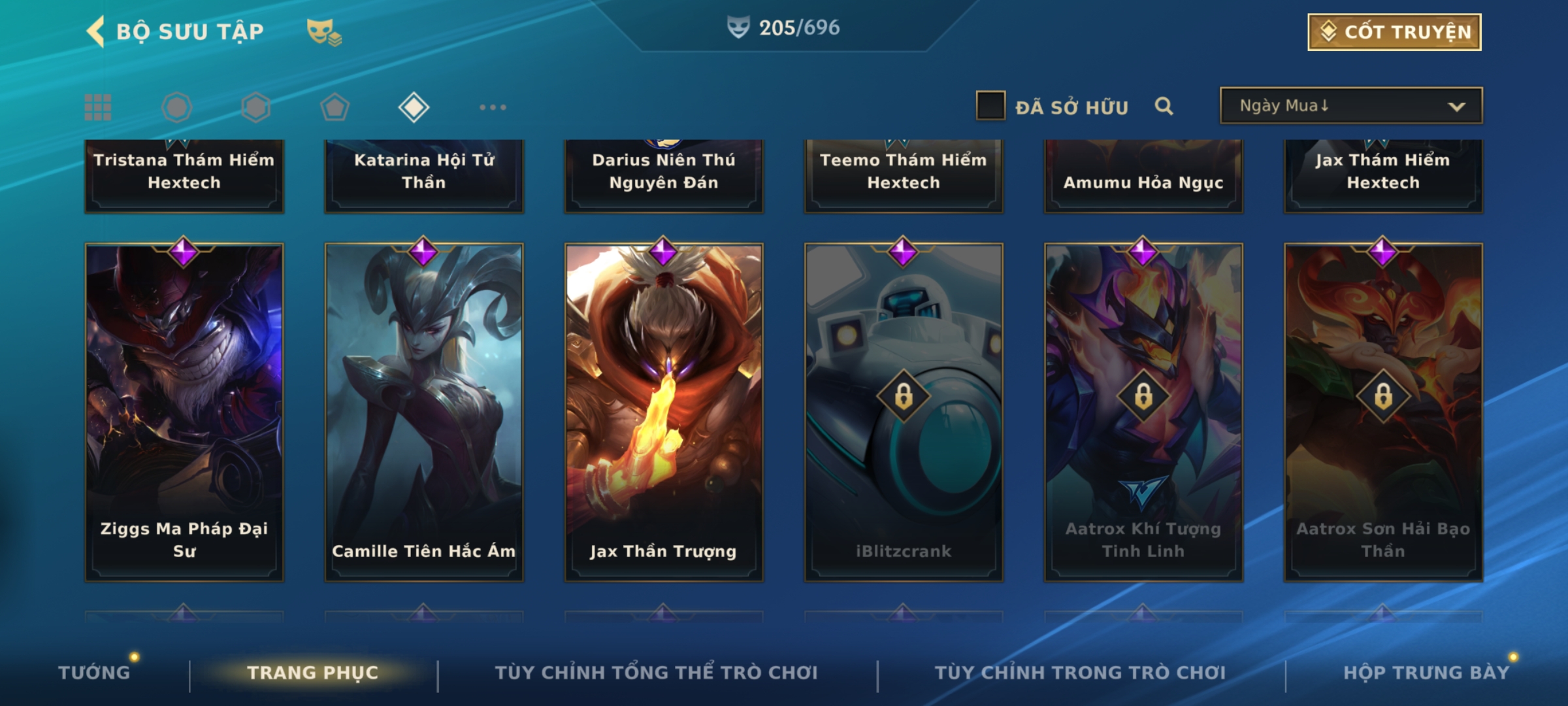
Task: Open more filters via three dots
Action: pyautogui.click(x=493, y=107)
